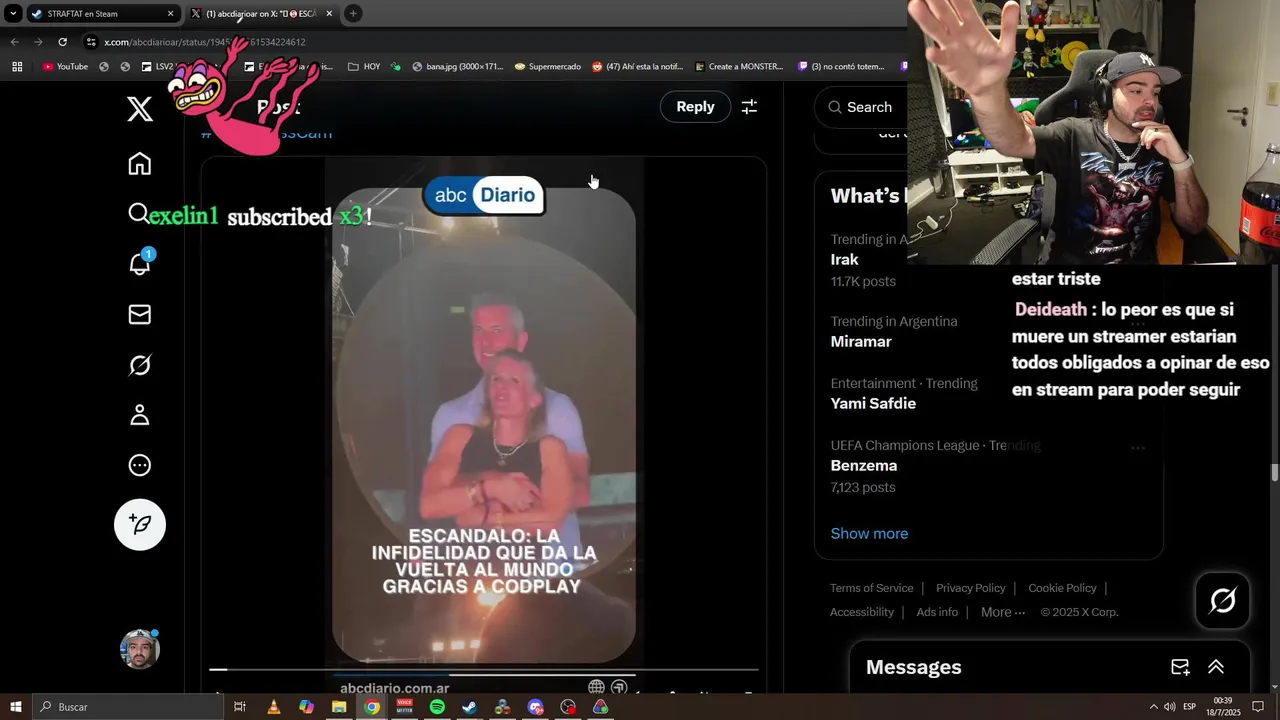Open the Yami Safdie trending topic

tap(873, 404)
